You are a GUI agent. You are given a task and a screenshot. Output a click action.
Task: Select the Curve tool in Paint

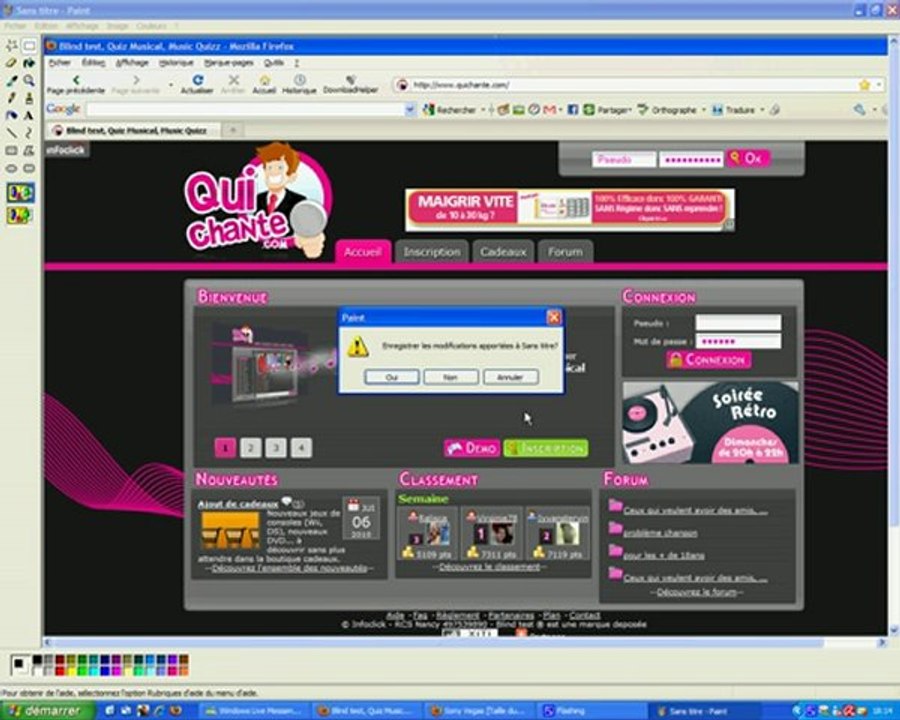(29, 133)
